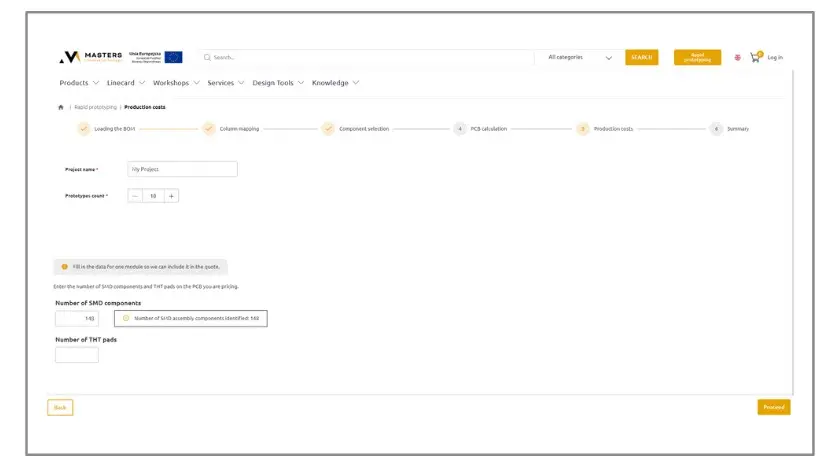Screen dimensions: 840x467
Task: Click the European Union flag emblem
Action: (173, 57)
